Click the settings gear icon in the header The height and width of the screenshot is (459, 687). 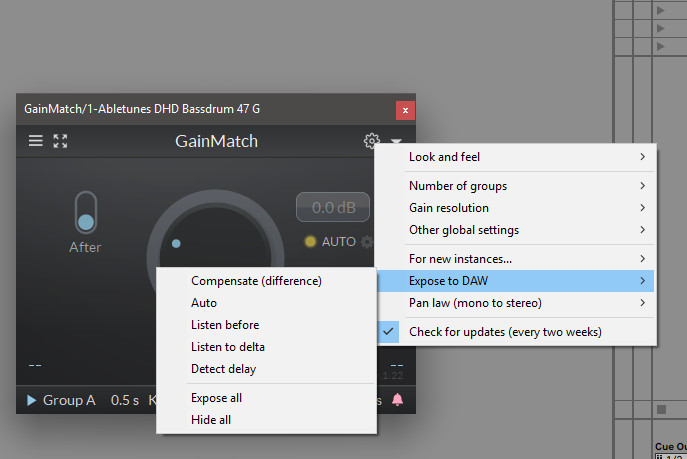coord(372,141)
